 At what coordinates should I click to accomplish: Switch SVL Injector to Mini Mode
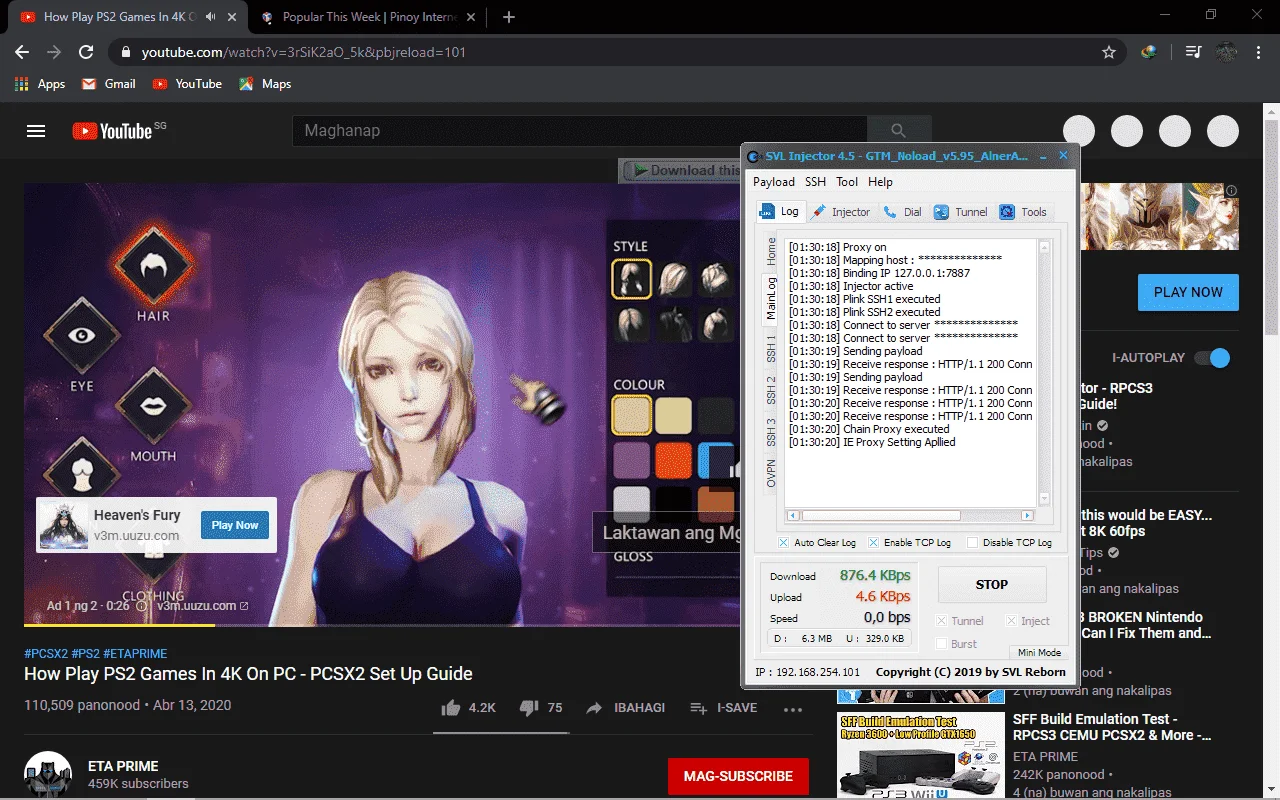tap(1039, 653)
